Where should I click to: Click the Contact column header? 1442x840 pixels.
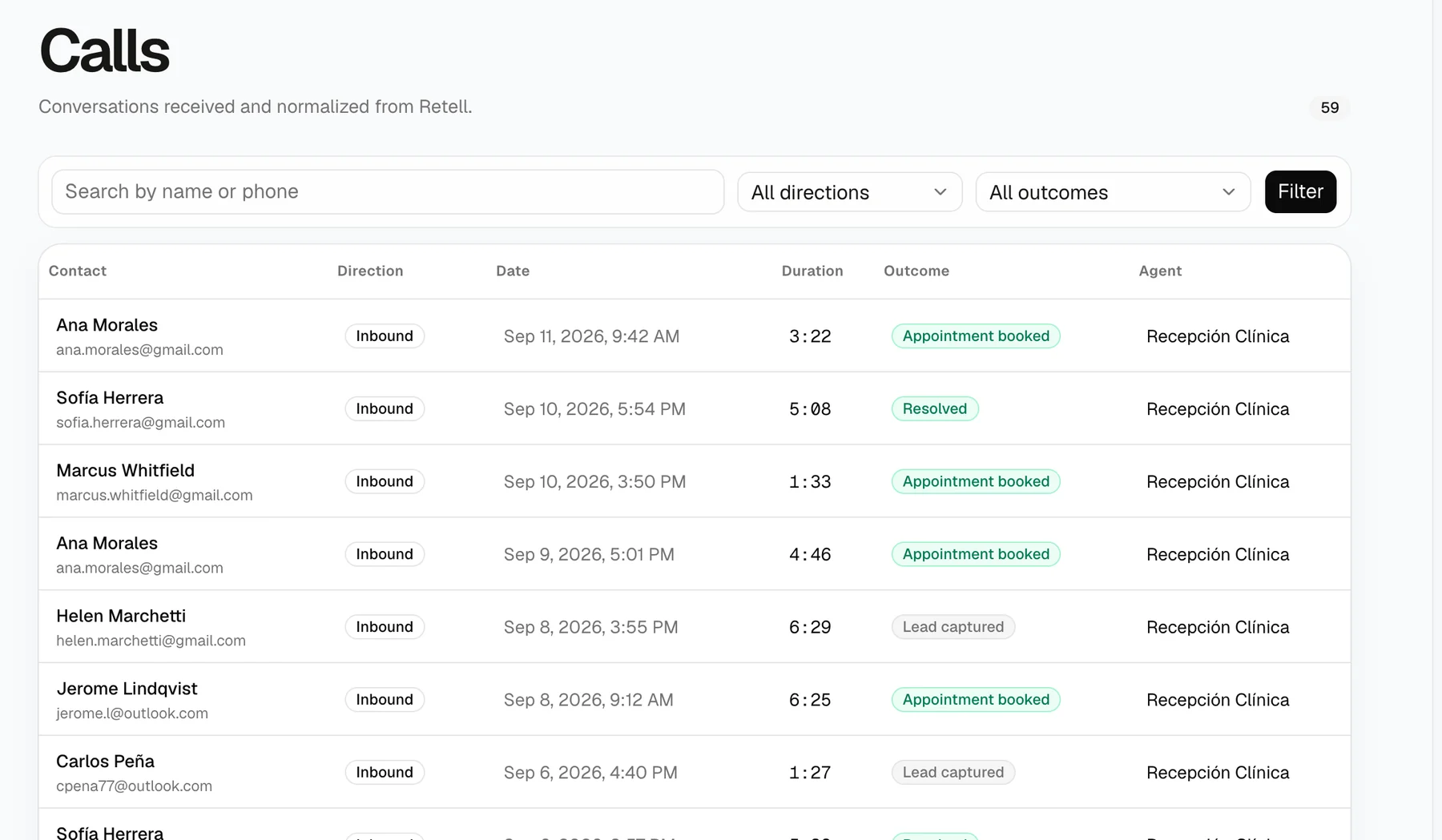click(78, 271)
